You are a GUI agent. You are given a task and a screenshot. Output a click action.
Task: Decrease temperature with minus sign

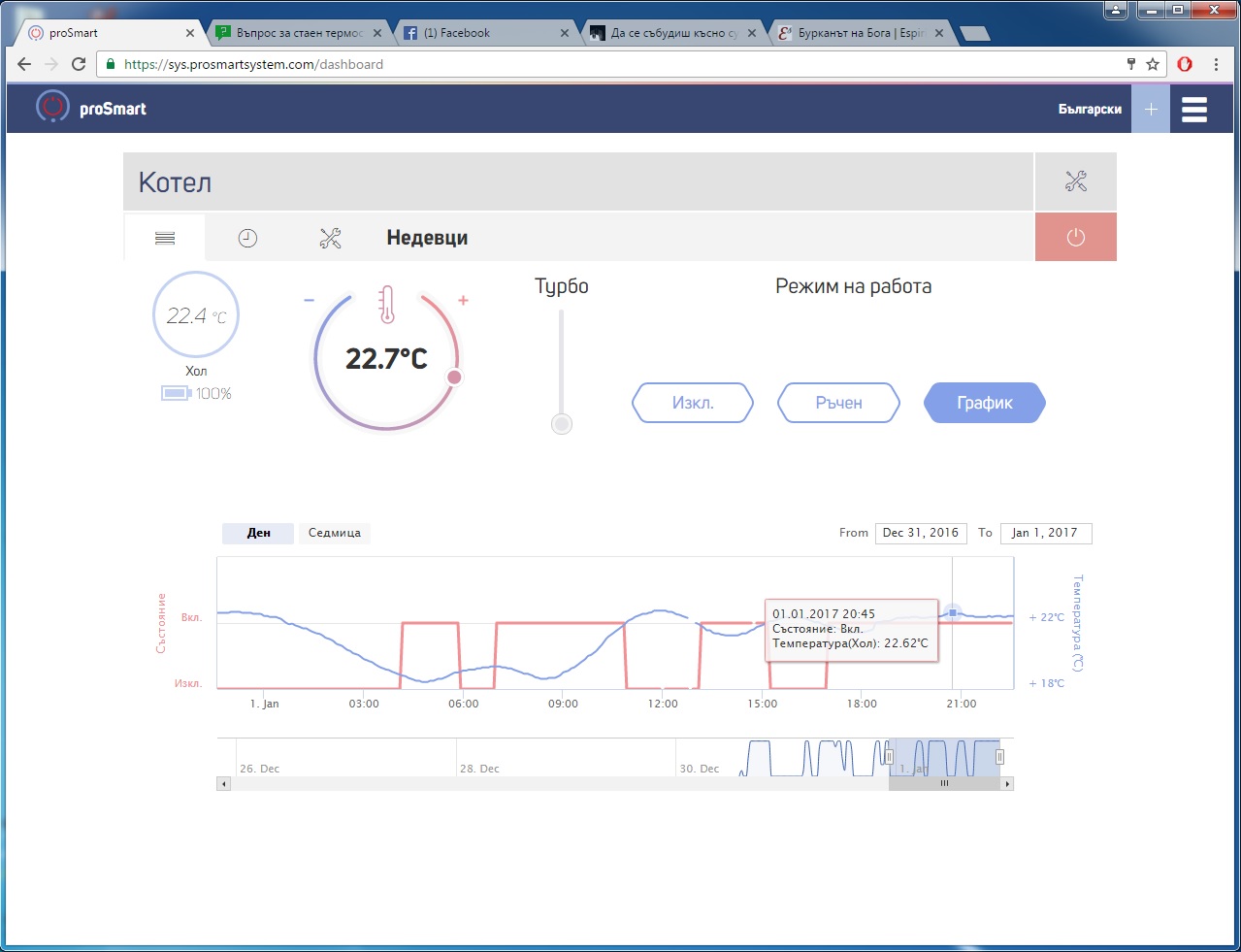(309, 301)
